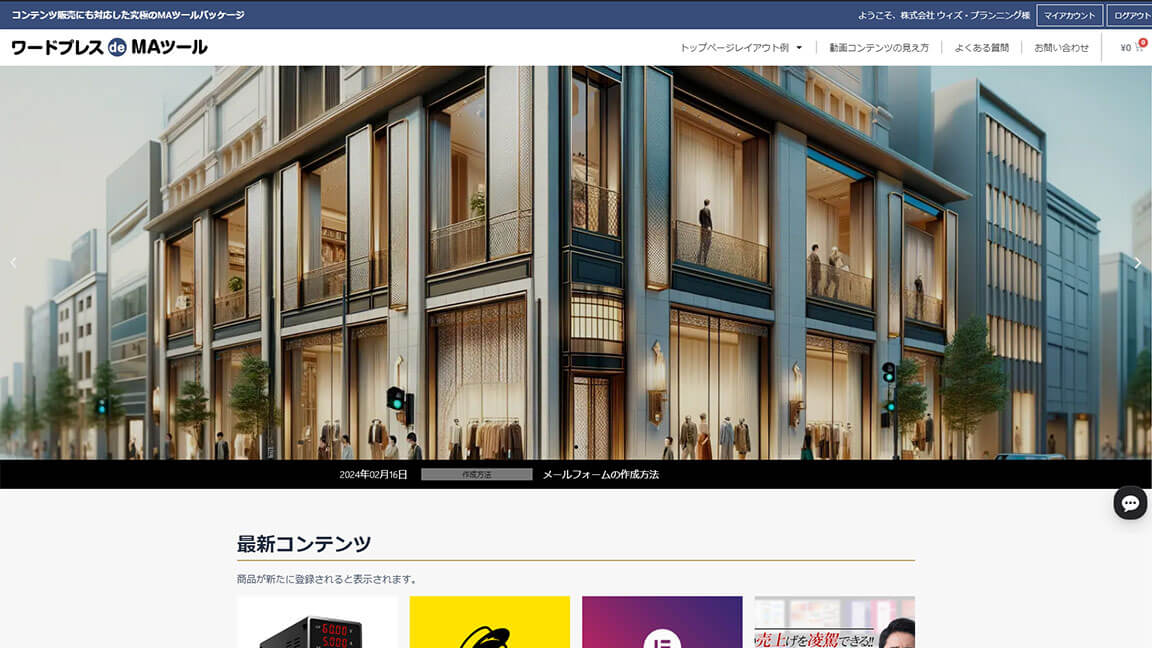Viewport: 1152px width, 648px height.
Task: Expand the トップページレイアウト例 dropdown arrow
Action: 799,48
